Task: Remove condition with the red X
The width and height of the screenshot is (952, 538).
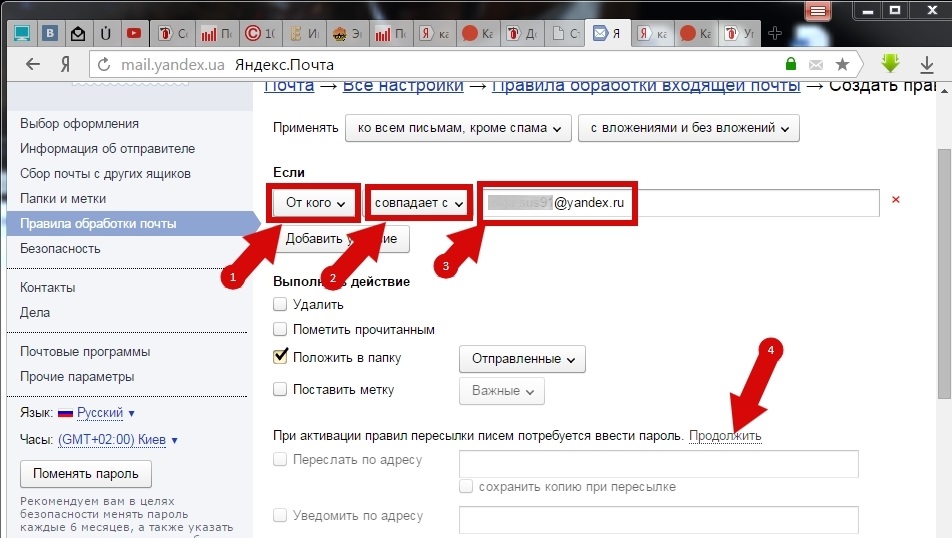Action: point(896,199)
